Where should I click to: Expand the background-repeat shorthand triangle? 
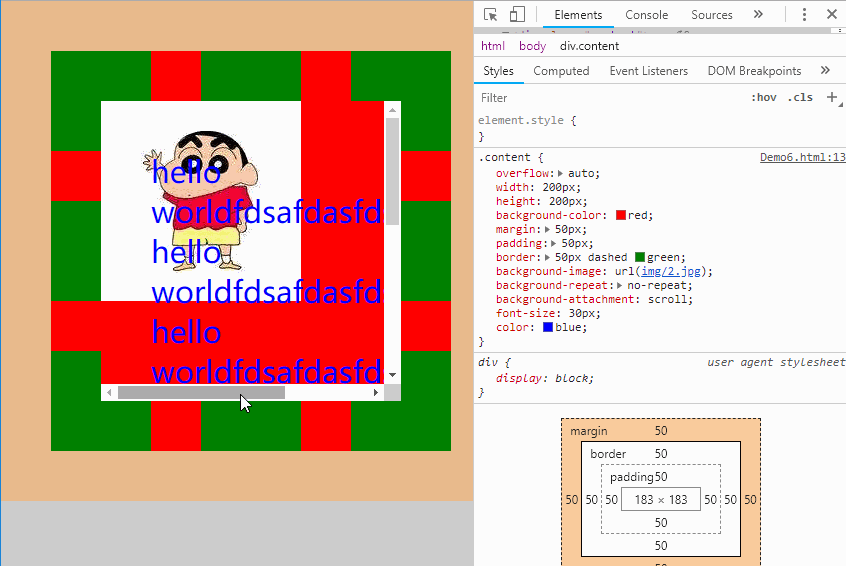coord(619,285)
